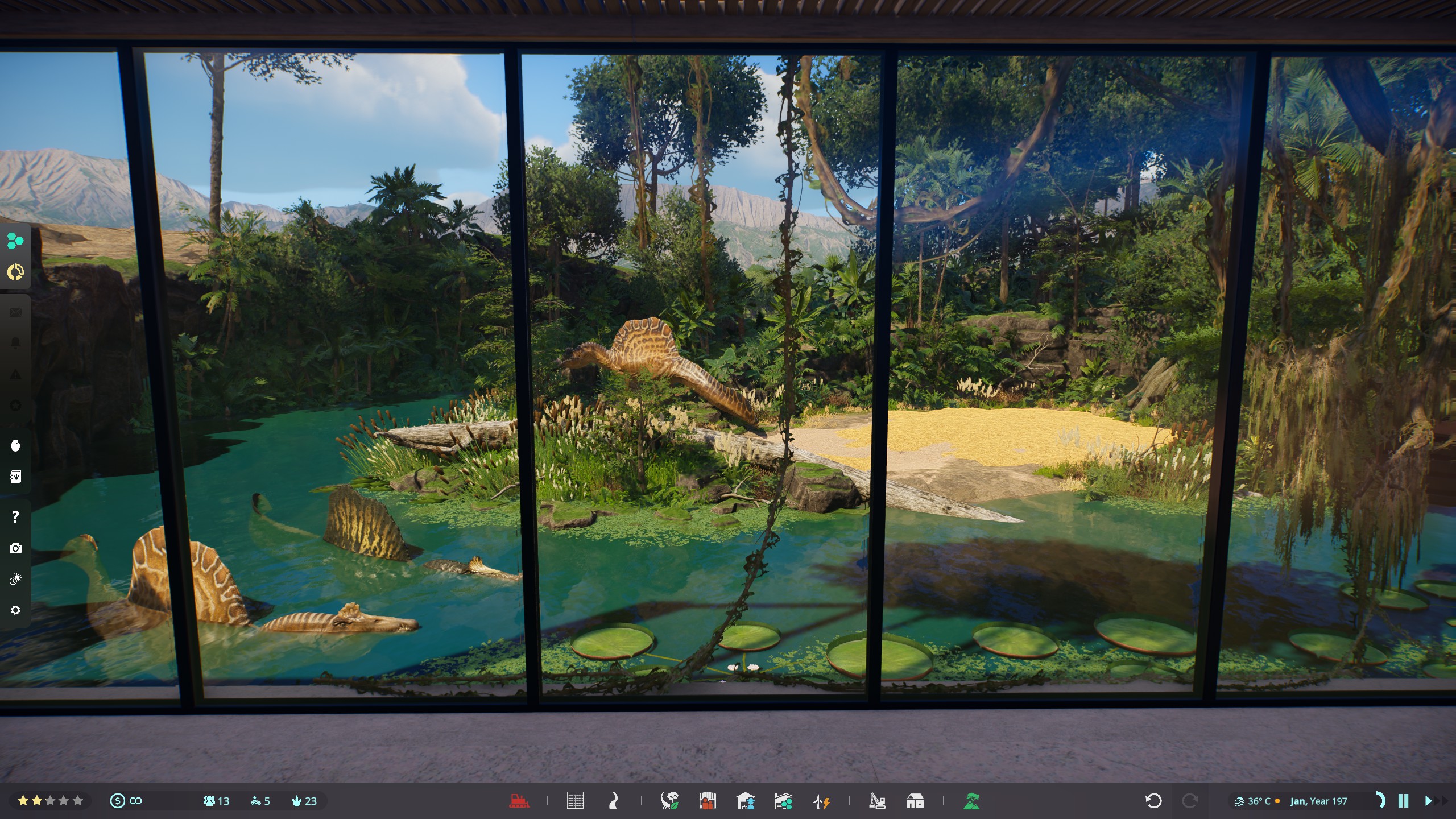Toggle the time of day weather setting
Viewport: 1456px width, 819px height.
[15, 580]
